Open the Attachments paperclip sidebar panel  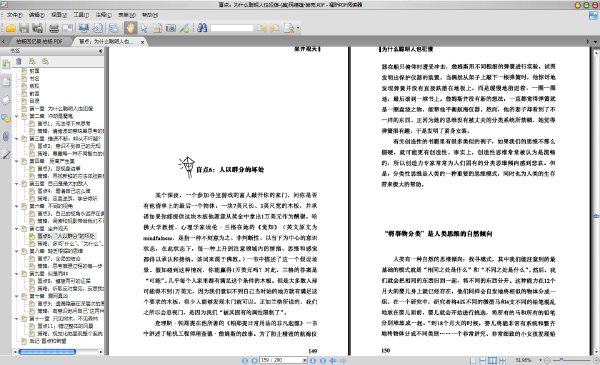coord(6,136)
